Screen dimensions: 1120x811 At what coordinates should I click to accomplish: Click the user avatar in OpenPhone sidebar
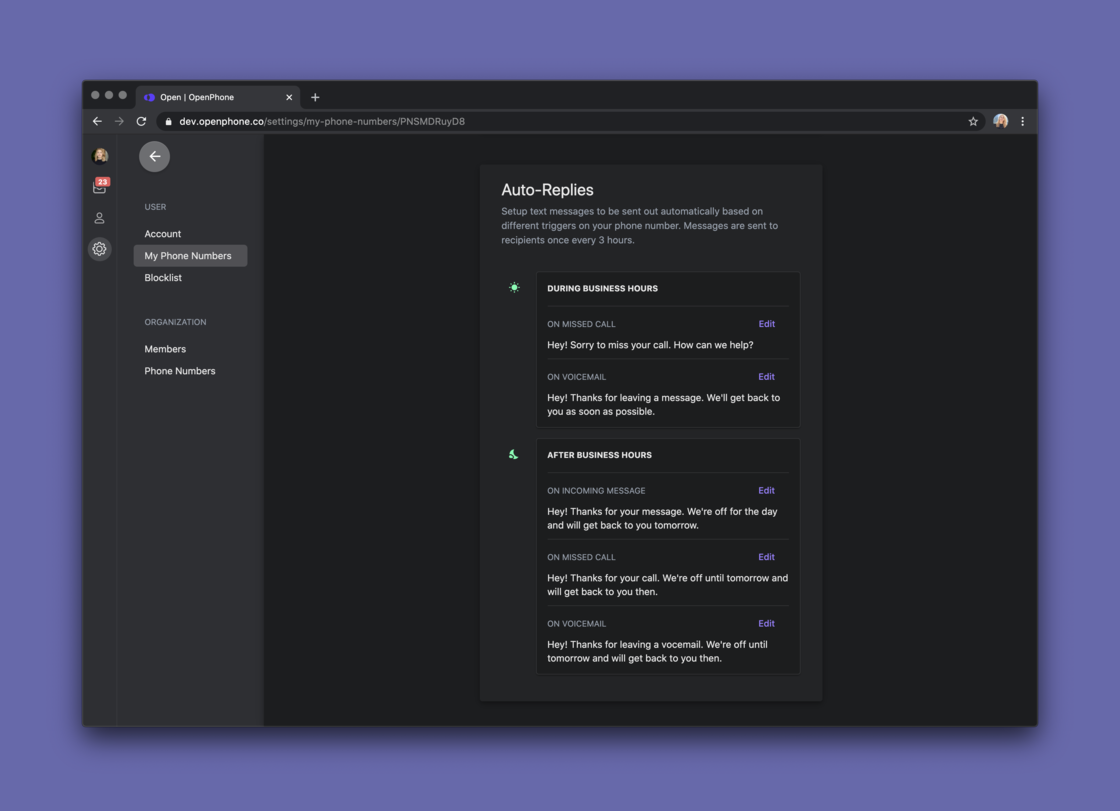click(x=101, y=155)
